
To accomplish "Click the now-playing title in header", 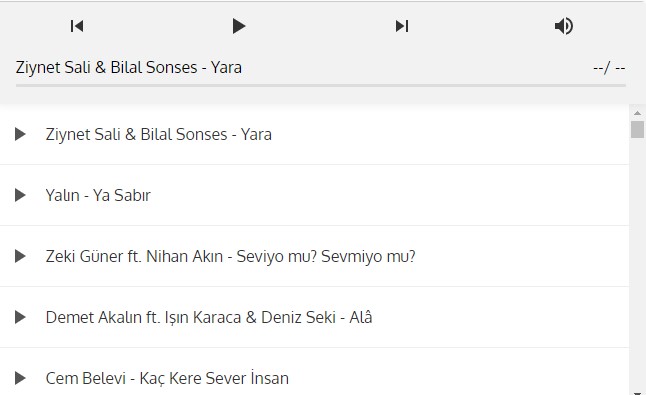I will (129, 68).
